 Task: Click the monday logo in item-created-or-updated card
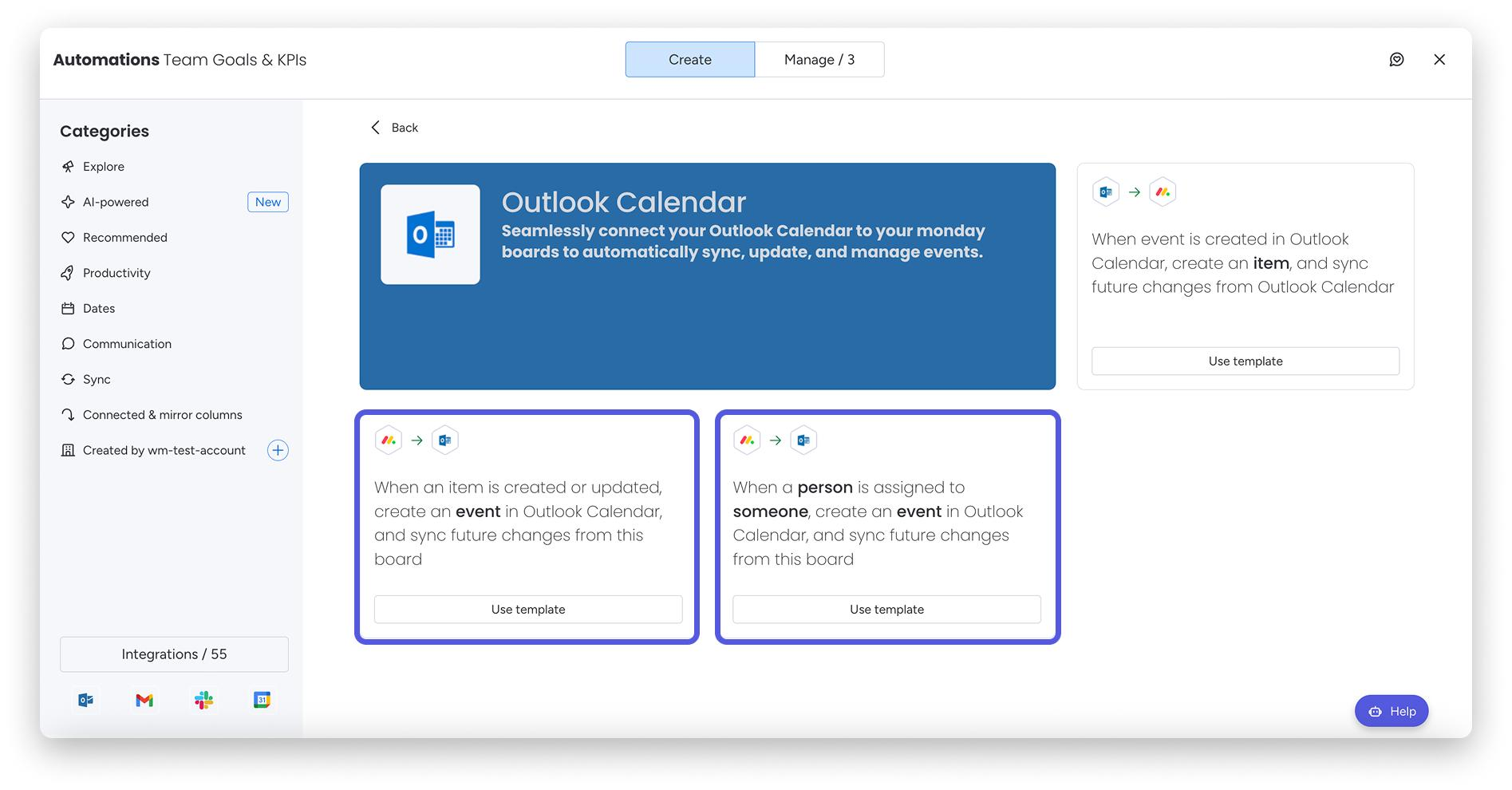coord(389,440)
